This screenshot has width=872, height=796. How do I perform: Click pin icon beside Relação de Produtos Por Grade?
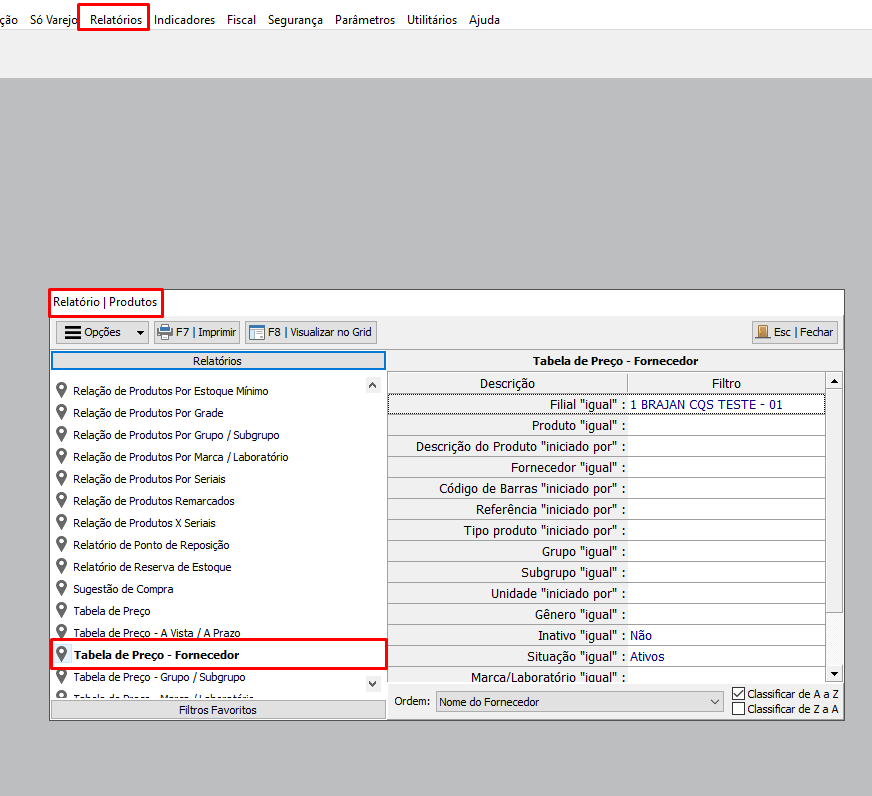[62, 413]
